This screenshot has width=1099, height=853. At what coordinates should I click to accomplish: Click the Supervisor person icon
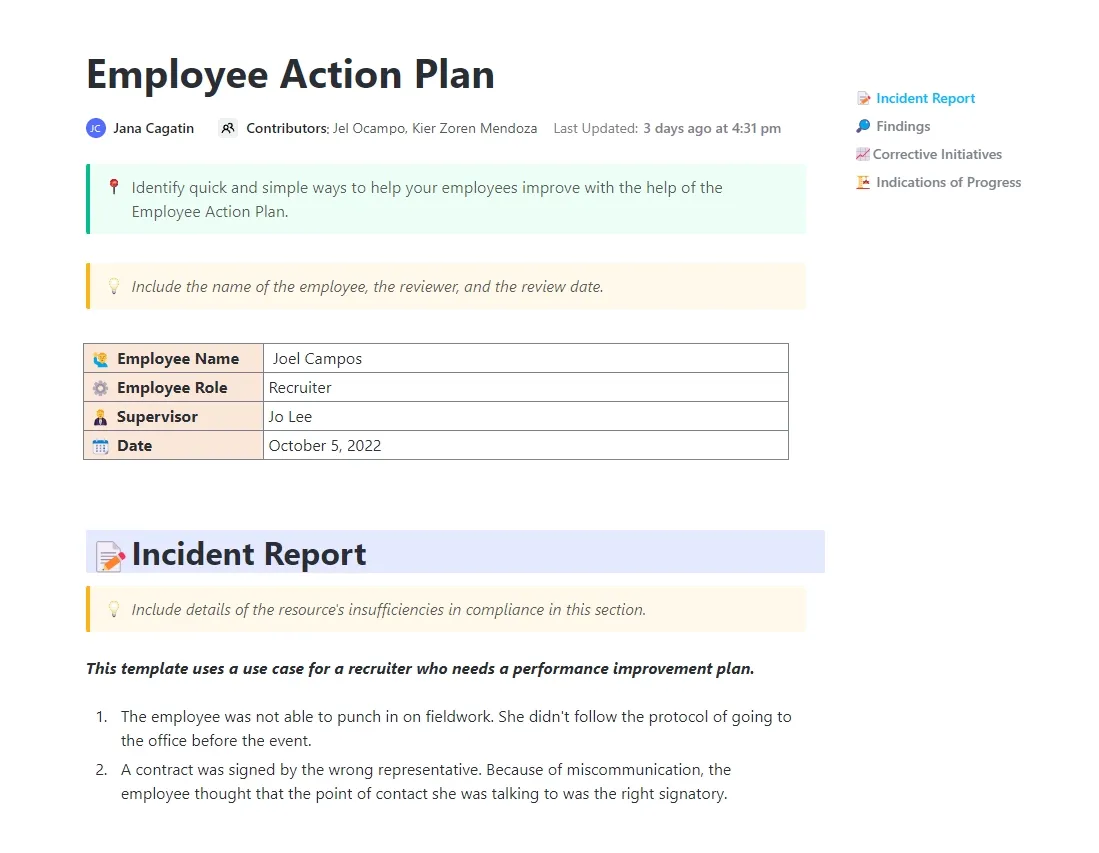(x=101, y=417)
